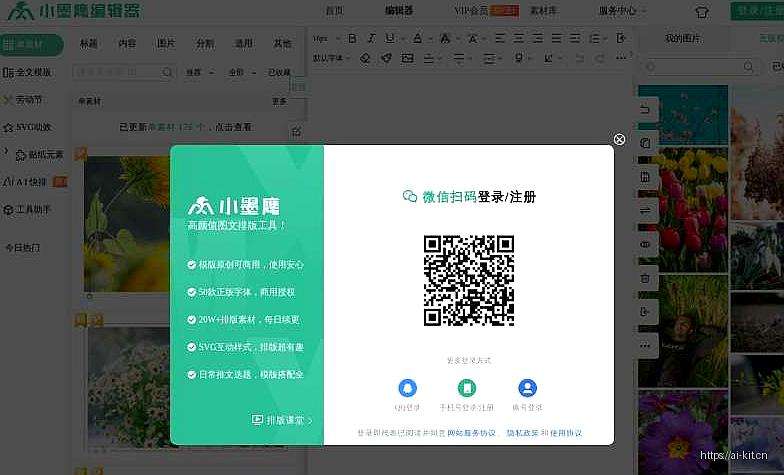Switch to the 图片 tab
The width and height of the screenshot is (784, 475).
(x=166, y=44)
